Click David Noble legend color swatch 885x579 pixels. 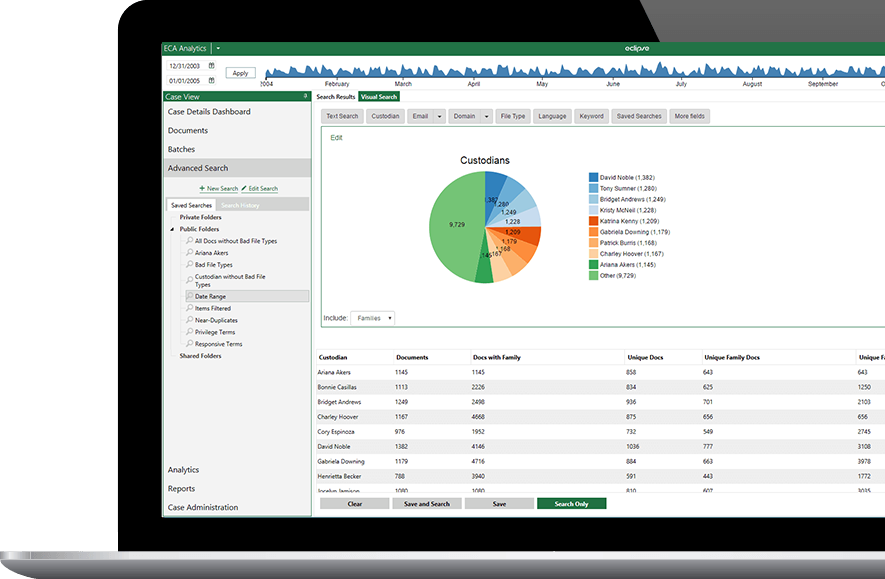tap(593, 177)
